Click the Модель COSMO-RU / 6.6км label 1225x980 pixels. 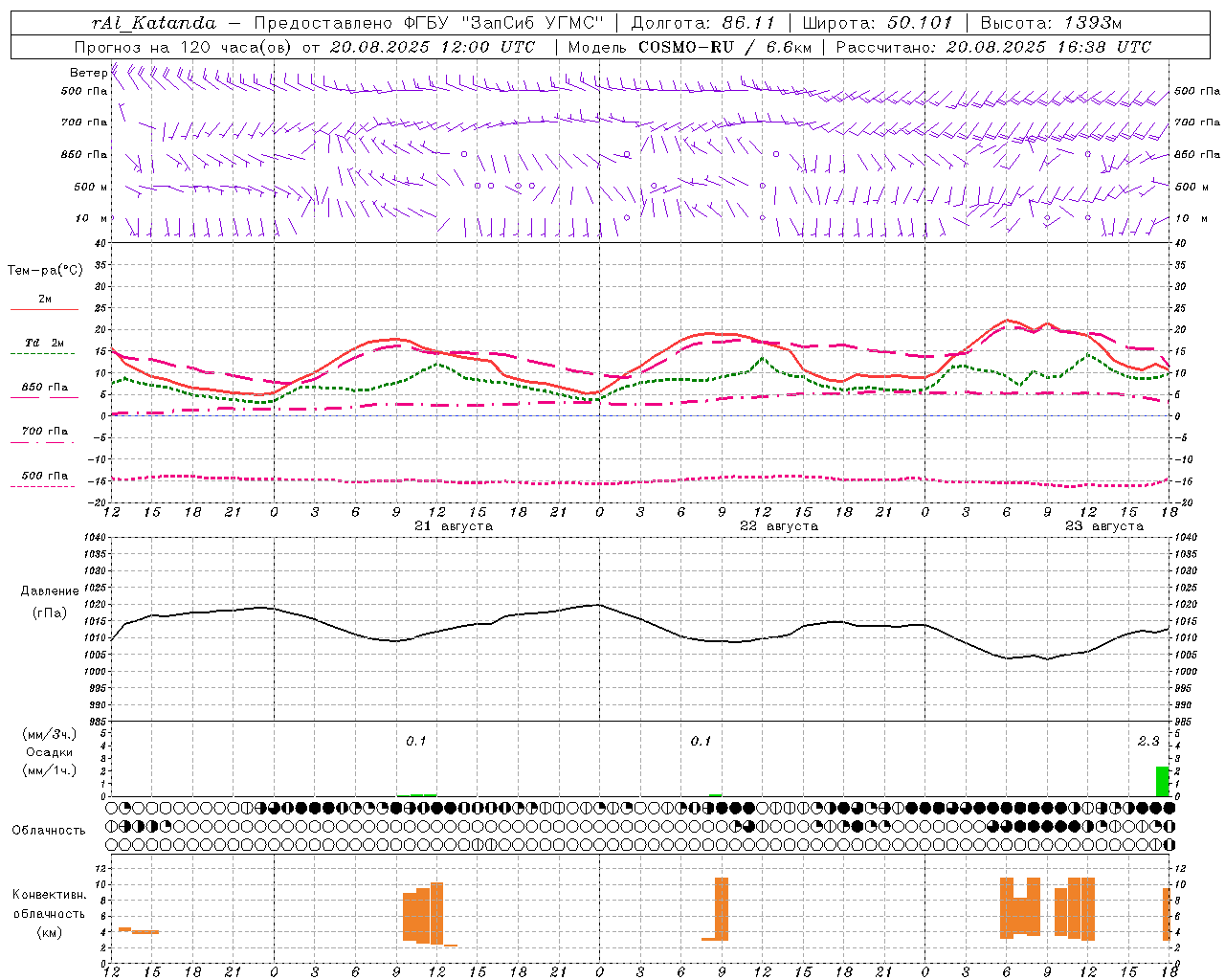click(689, 47)
